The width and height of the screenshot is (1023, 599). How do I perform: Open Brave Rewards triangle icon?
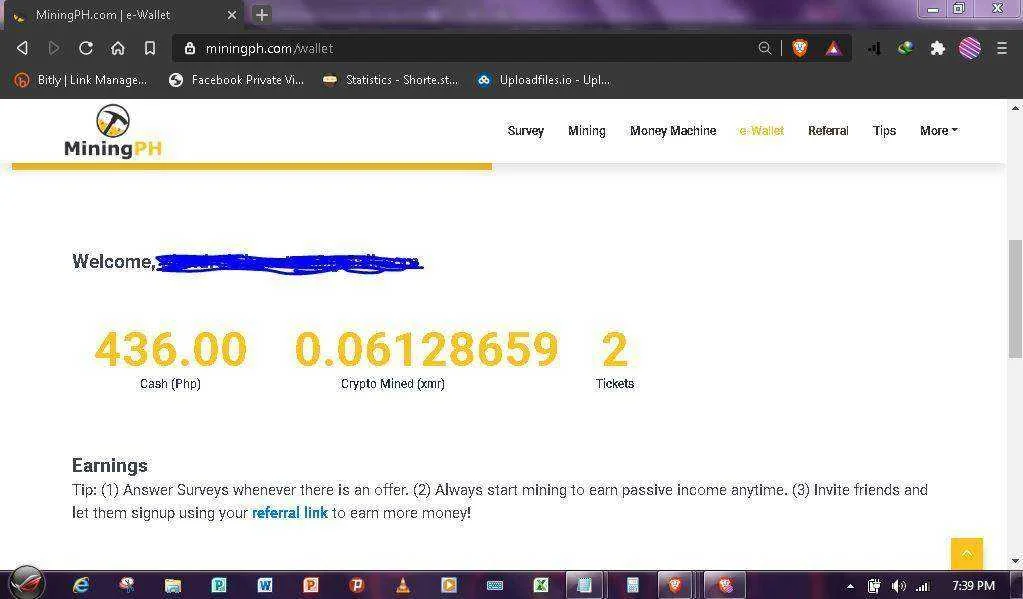tap(833, 48)
